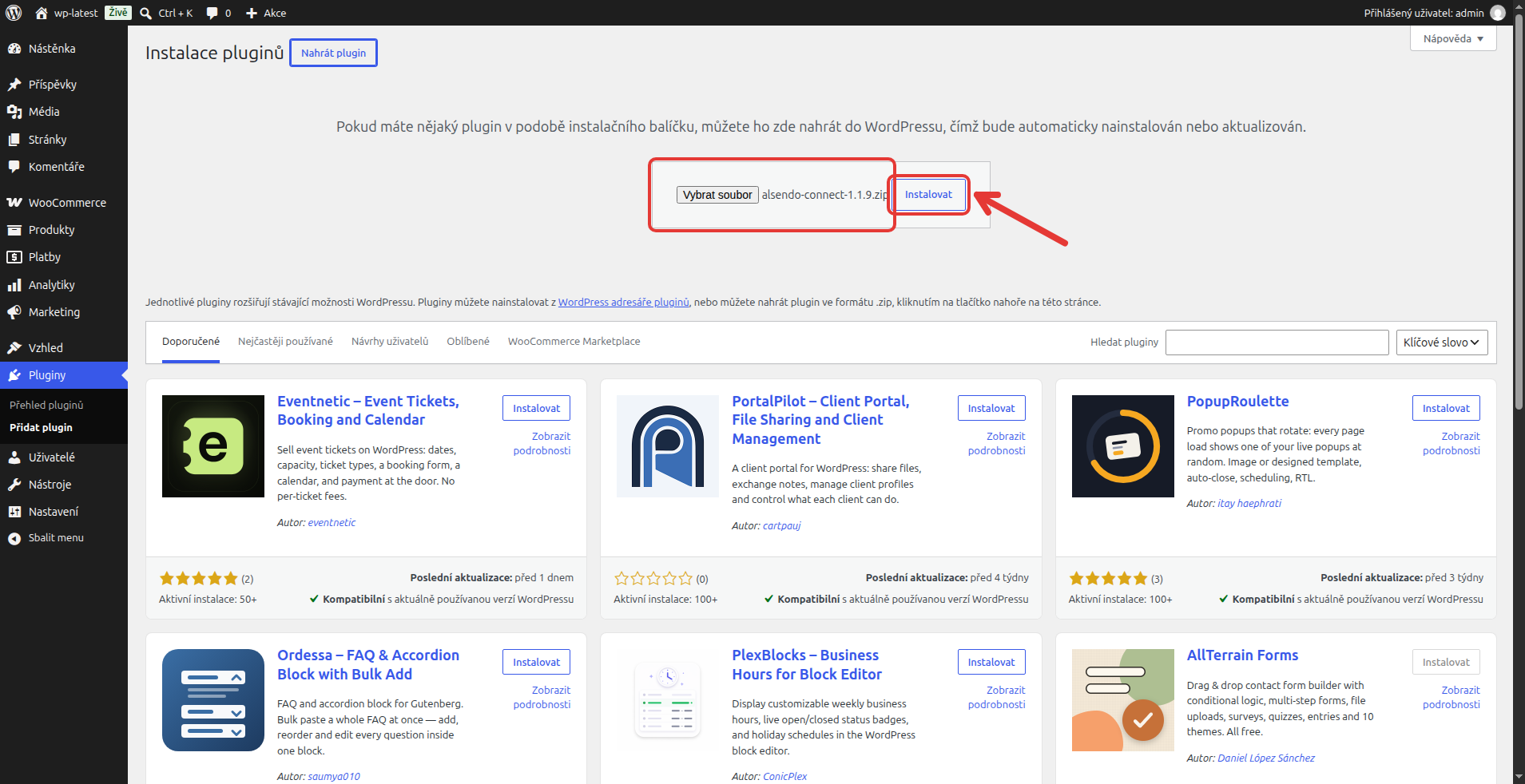The image size is (1525, 784).
Task: Open Média icon in sidebar
Action: pos(14,112)
